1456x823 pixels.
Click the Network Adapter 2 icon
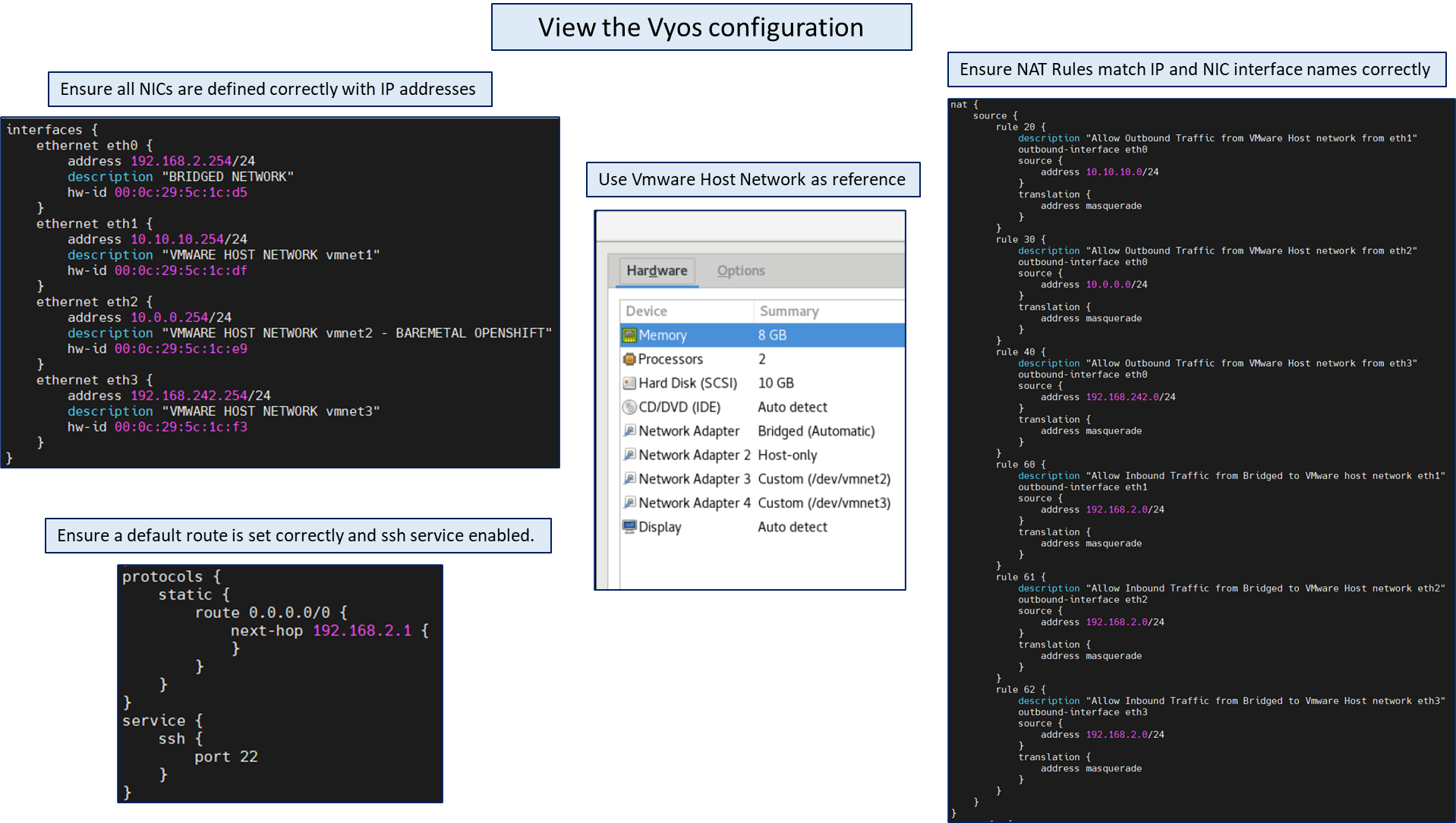pyautogui.click(x=629, y=456)
